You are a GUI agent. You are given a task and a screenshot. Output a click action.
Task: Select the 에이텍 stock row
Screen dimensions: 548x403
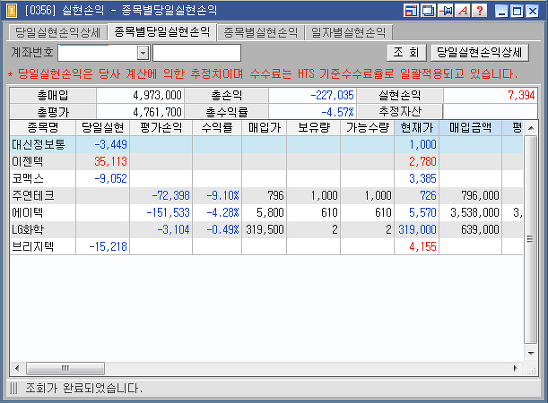[x=267, y=213]
